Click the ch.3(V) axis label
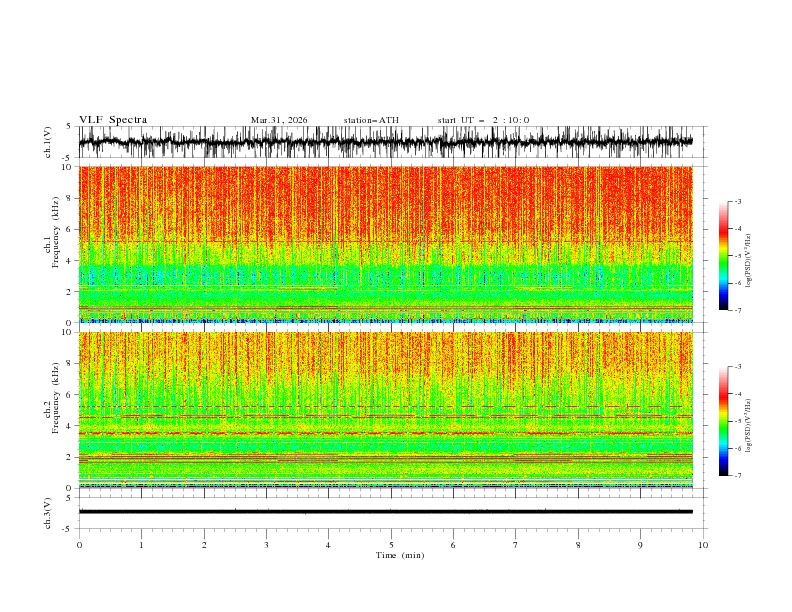The image size is (792, 612). [x=48, y=513]
